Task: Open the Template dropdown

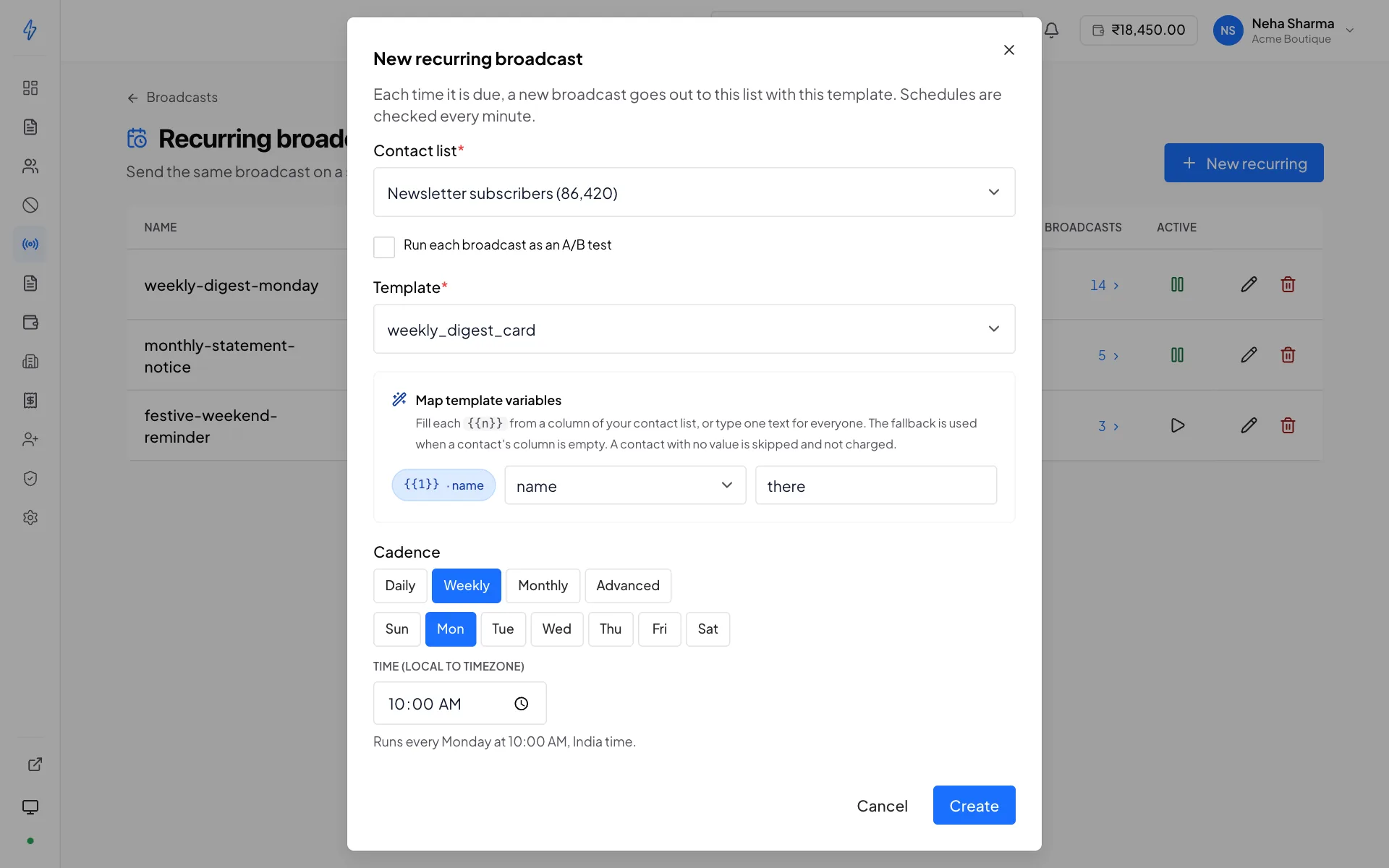Action: pos(694,329)
